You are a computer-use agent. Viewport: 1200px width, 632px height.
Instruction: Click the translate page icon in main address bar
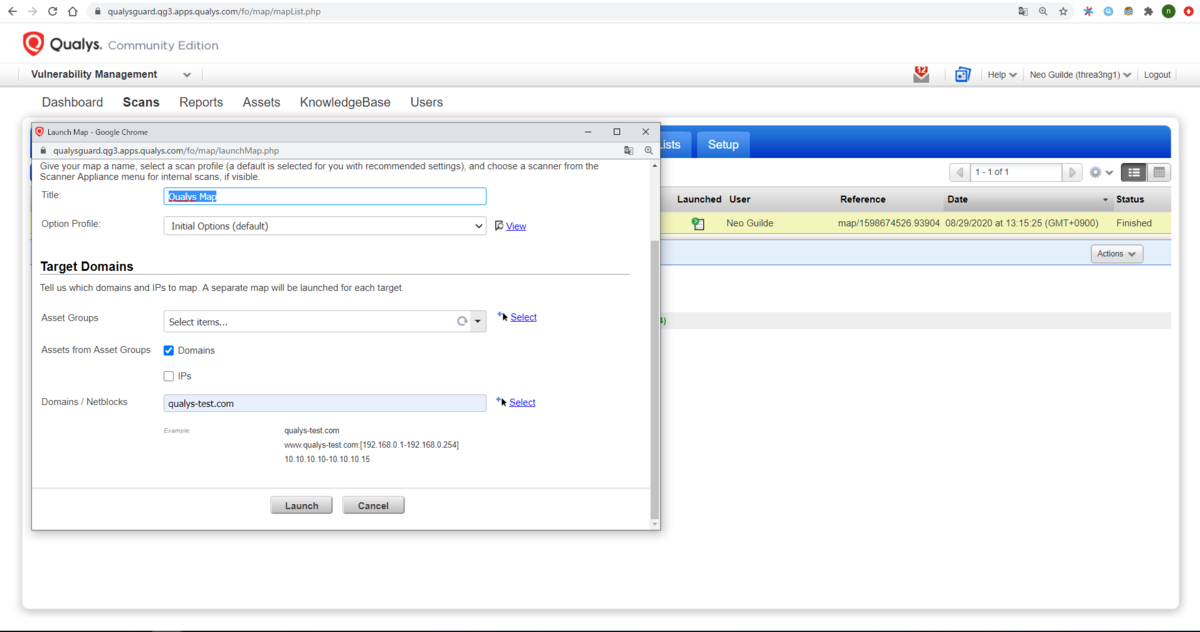point(1023,12)
